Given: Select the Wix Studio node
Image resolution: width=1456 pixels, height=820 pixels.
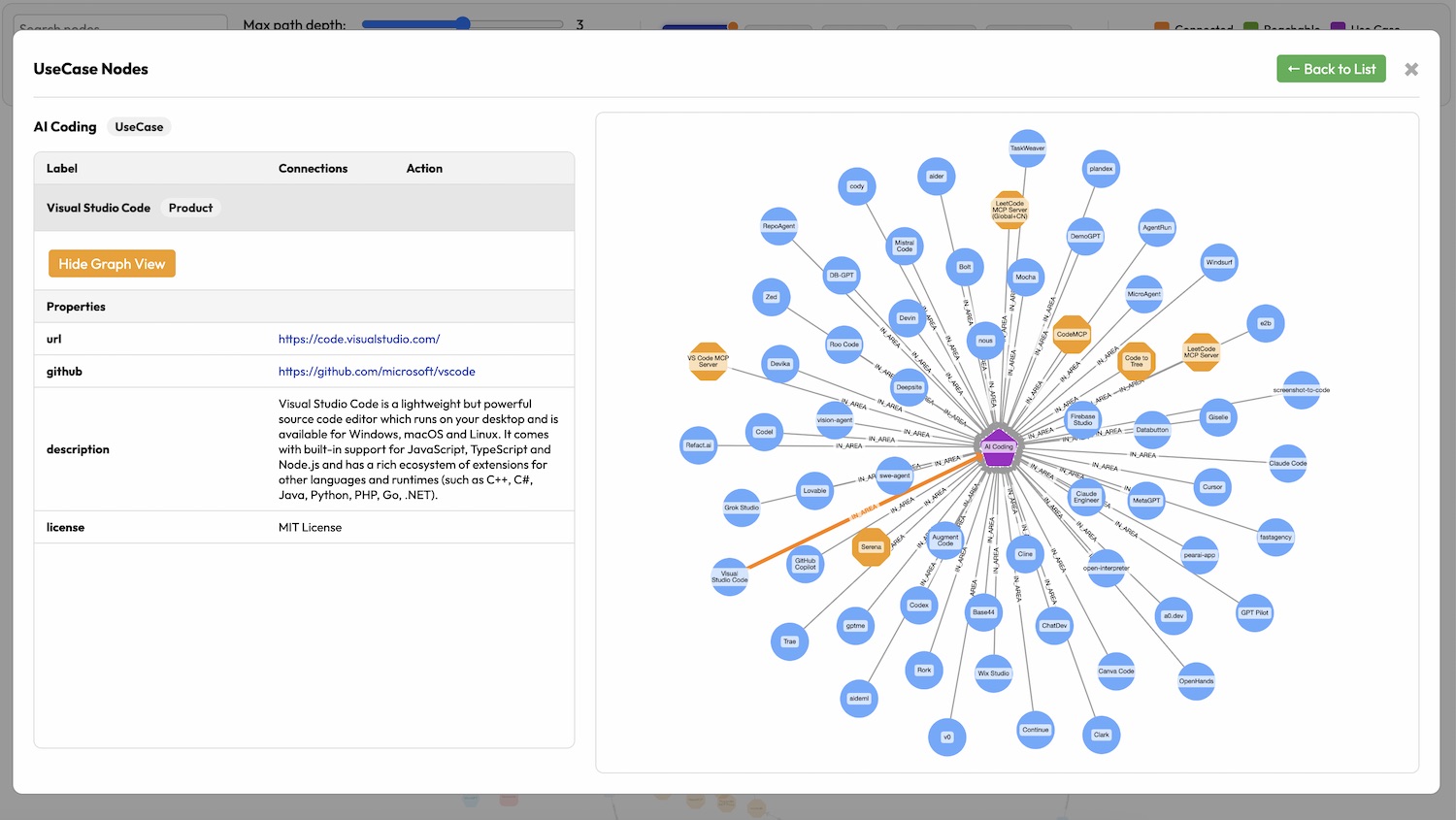Looking at the screenshot, I should click(993, 673).
